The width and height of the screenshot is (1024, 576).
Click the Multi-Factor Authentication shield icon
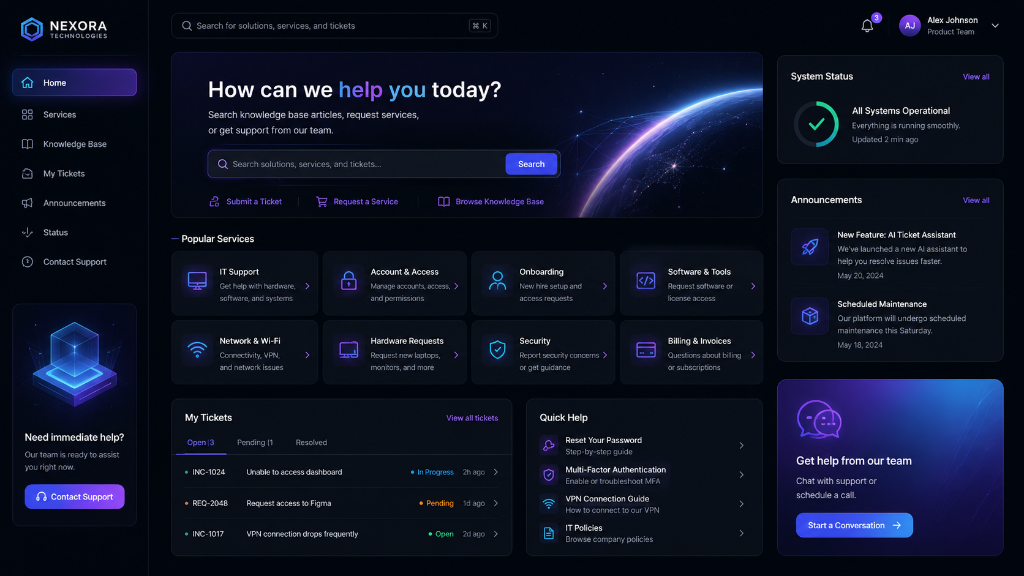pyautogui.click(x=549, y=474)
